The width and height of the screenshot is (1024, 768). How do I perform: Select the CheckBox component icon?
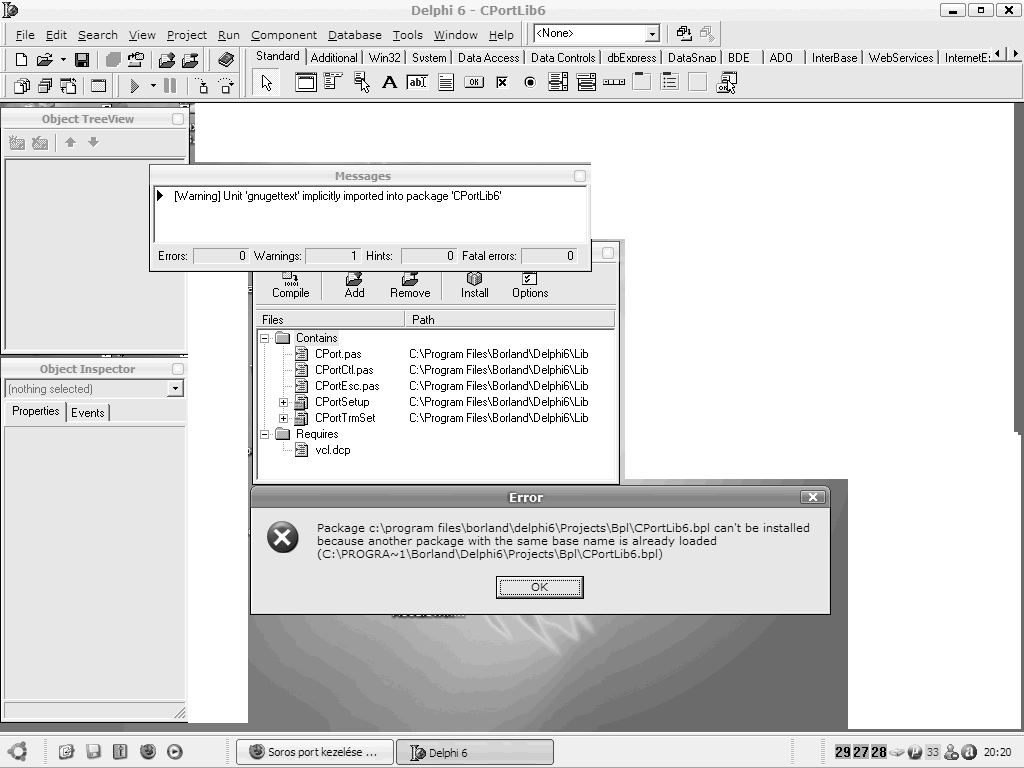point(502,82)
